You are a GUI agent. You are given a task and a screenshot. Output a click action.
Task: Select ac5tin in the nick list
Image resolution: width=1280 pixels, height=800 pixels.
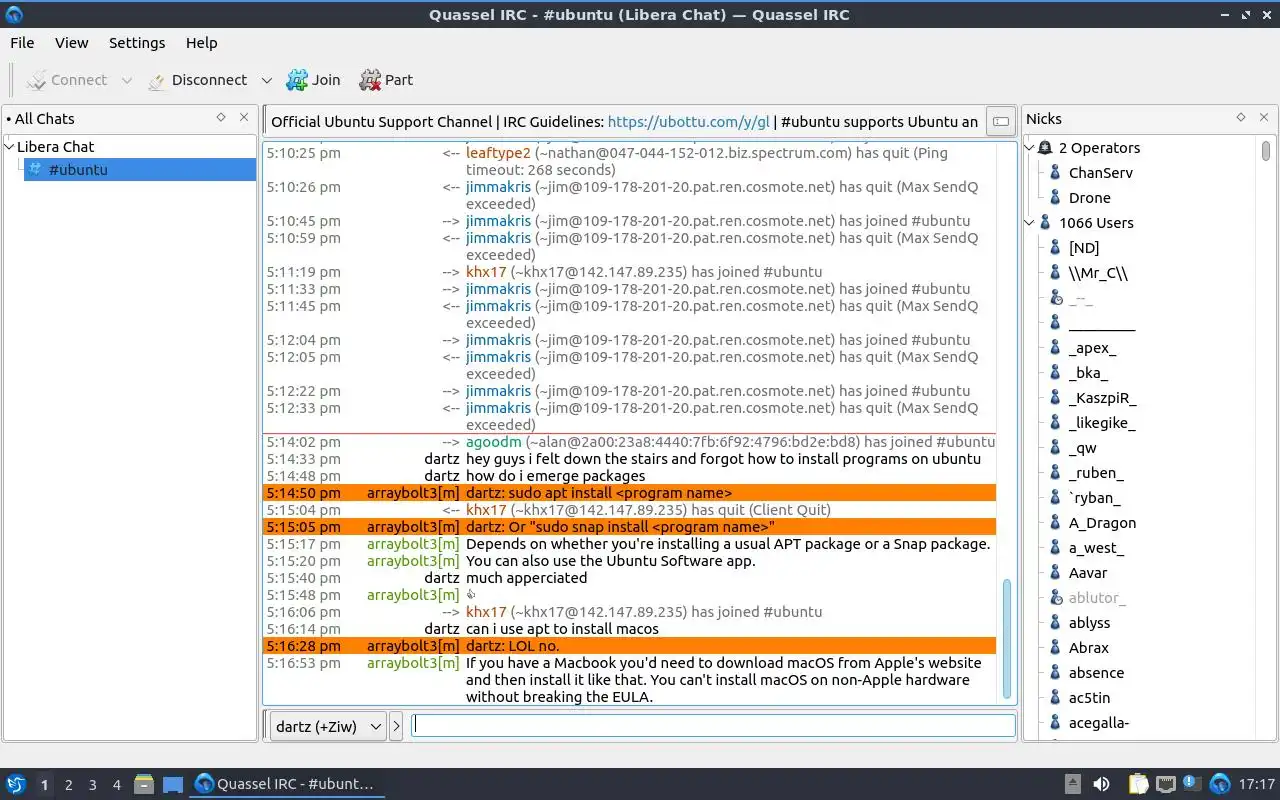pyautogui.click(x=1089, y=698)
